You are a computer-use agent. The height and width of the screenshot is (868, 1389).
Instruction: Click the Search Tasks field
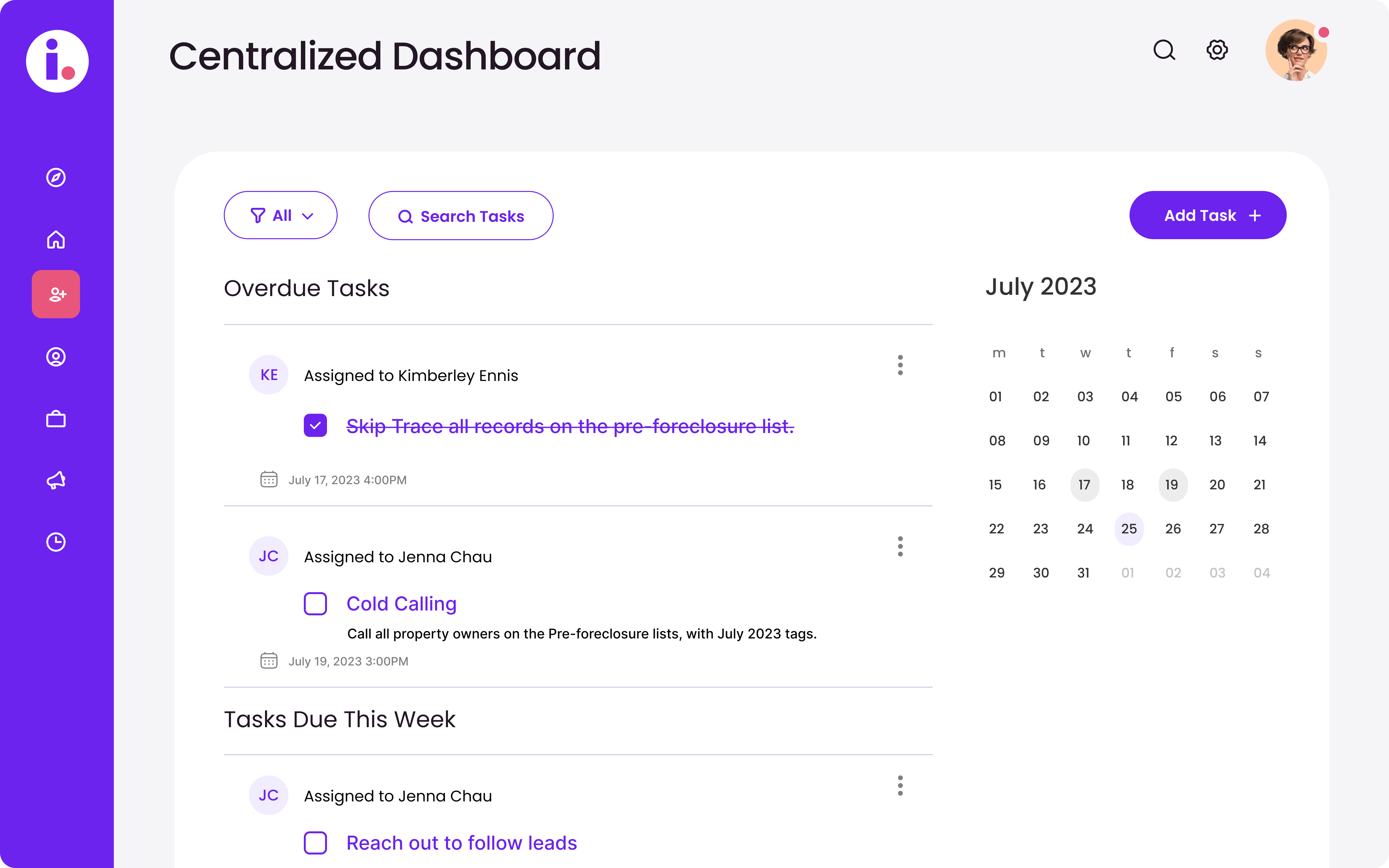click(x=461, y=216)
